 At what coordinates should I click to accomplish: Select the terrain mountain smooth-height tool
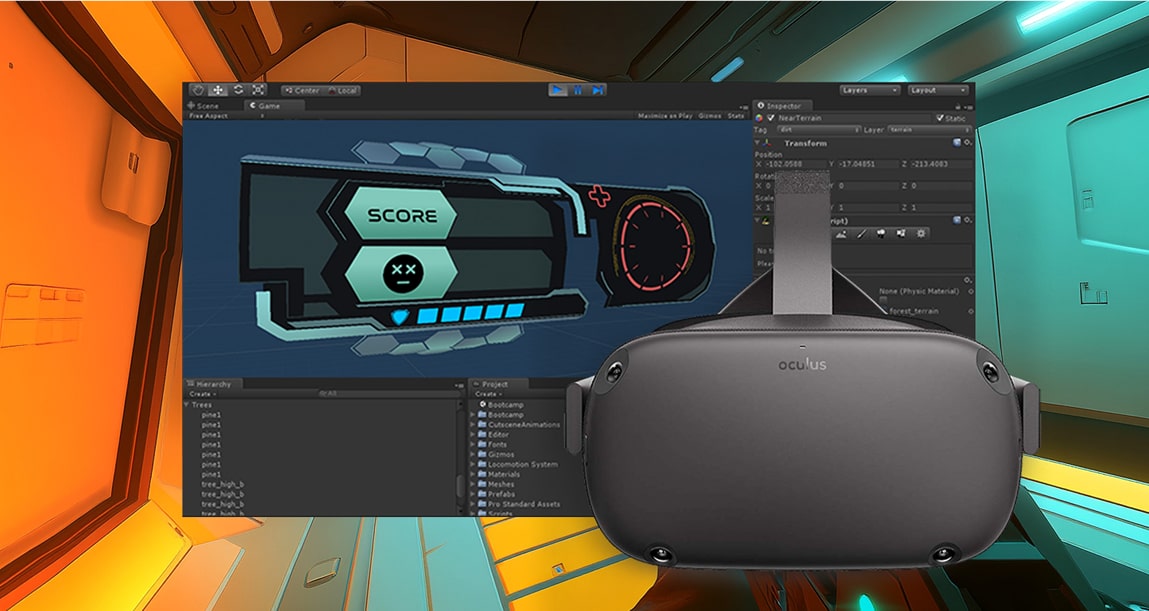tap(841, 234)
